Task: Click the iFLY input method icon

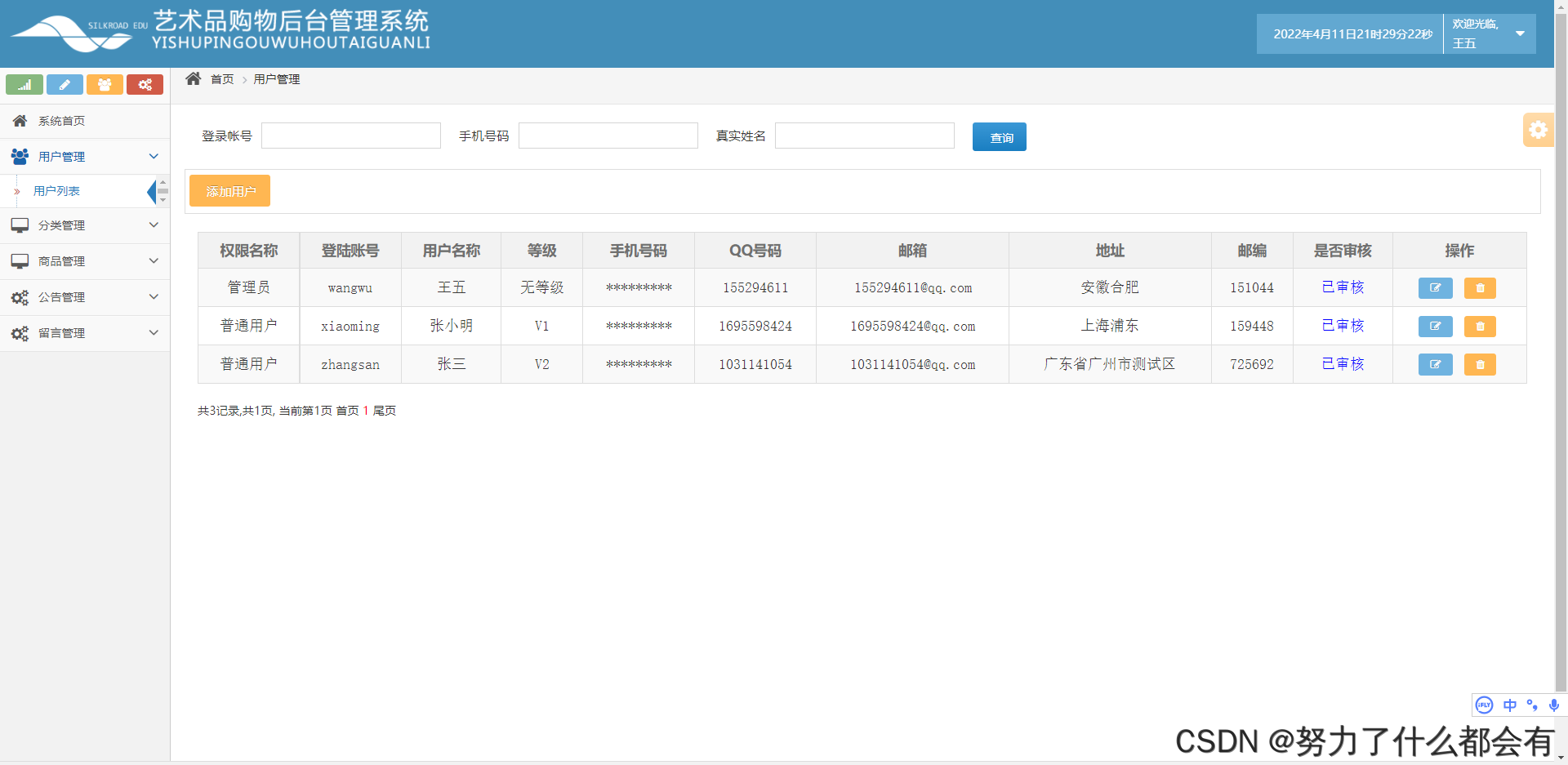Action: [1484, 705]
